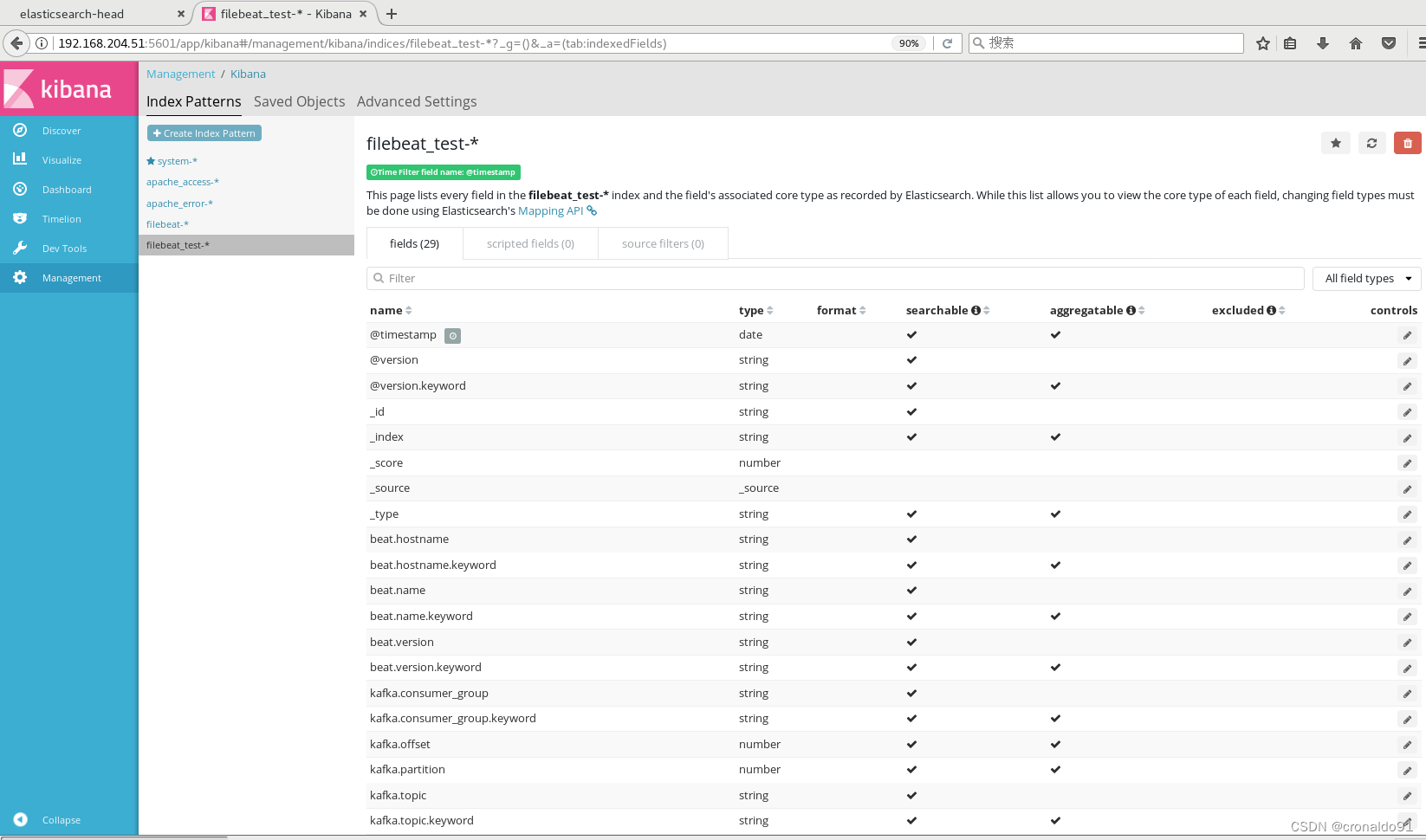
Task: Click searchable info icon in header
Action: [976, 310]
